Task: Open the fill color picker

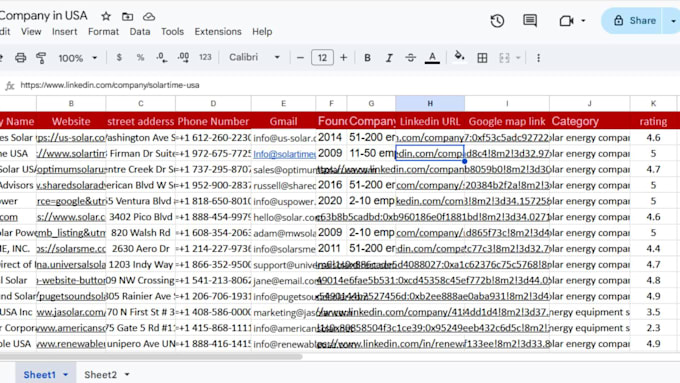Action: (x=459, y=57)
